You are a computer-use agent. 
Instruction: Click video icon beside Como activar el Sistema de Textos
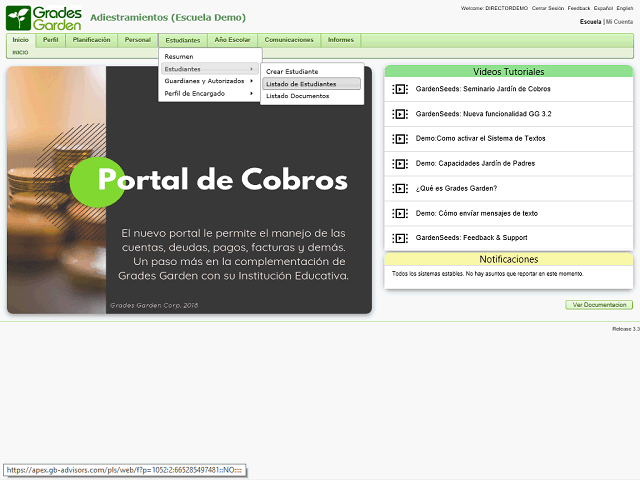tap(400, 139)
